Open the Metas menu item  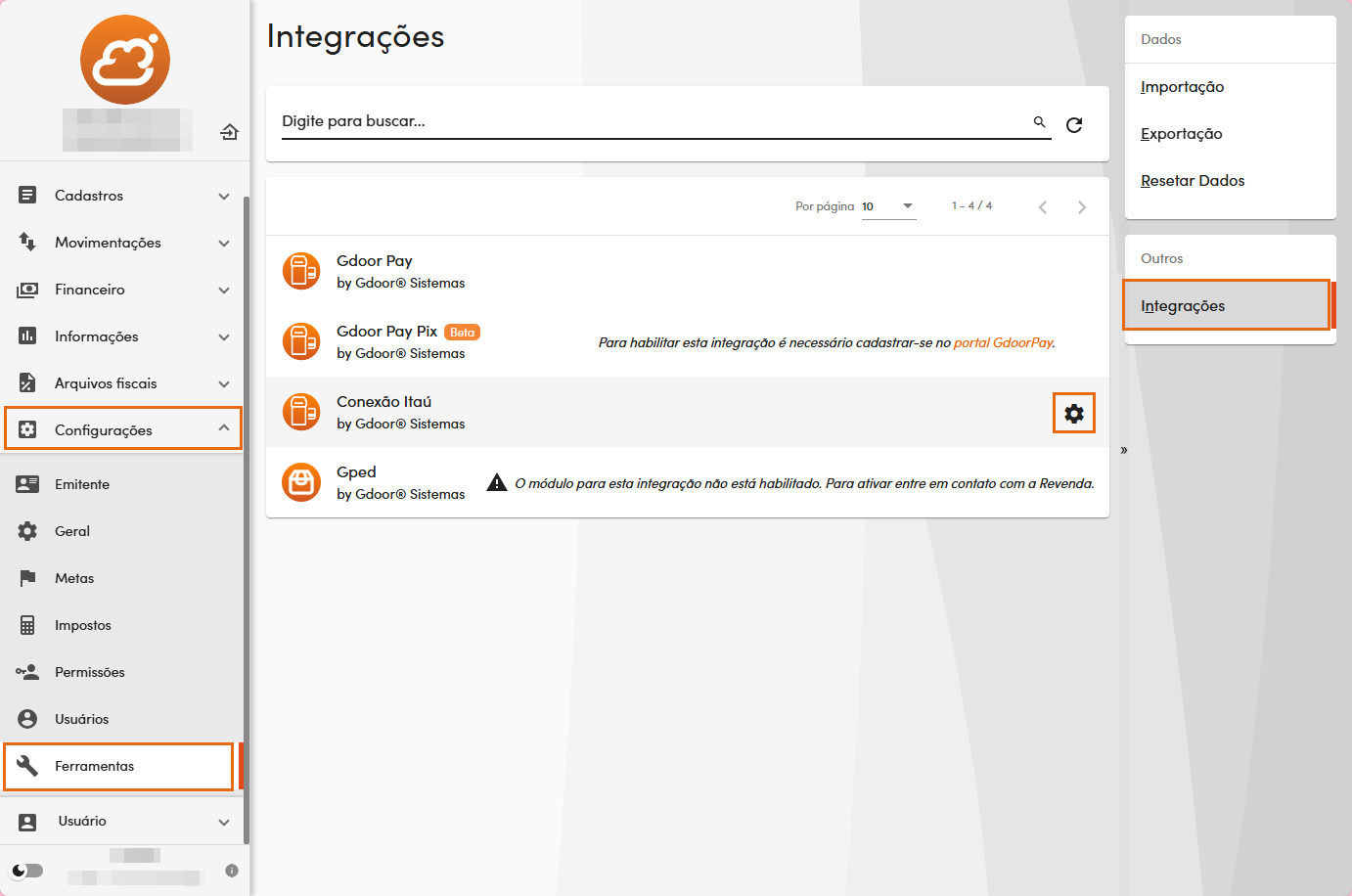[121, 578]
